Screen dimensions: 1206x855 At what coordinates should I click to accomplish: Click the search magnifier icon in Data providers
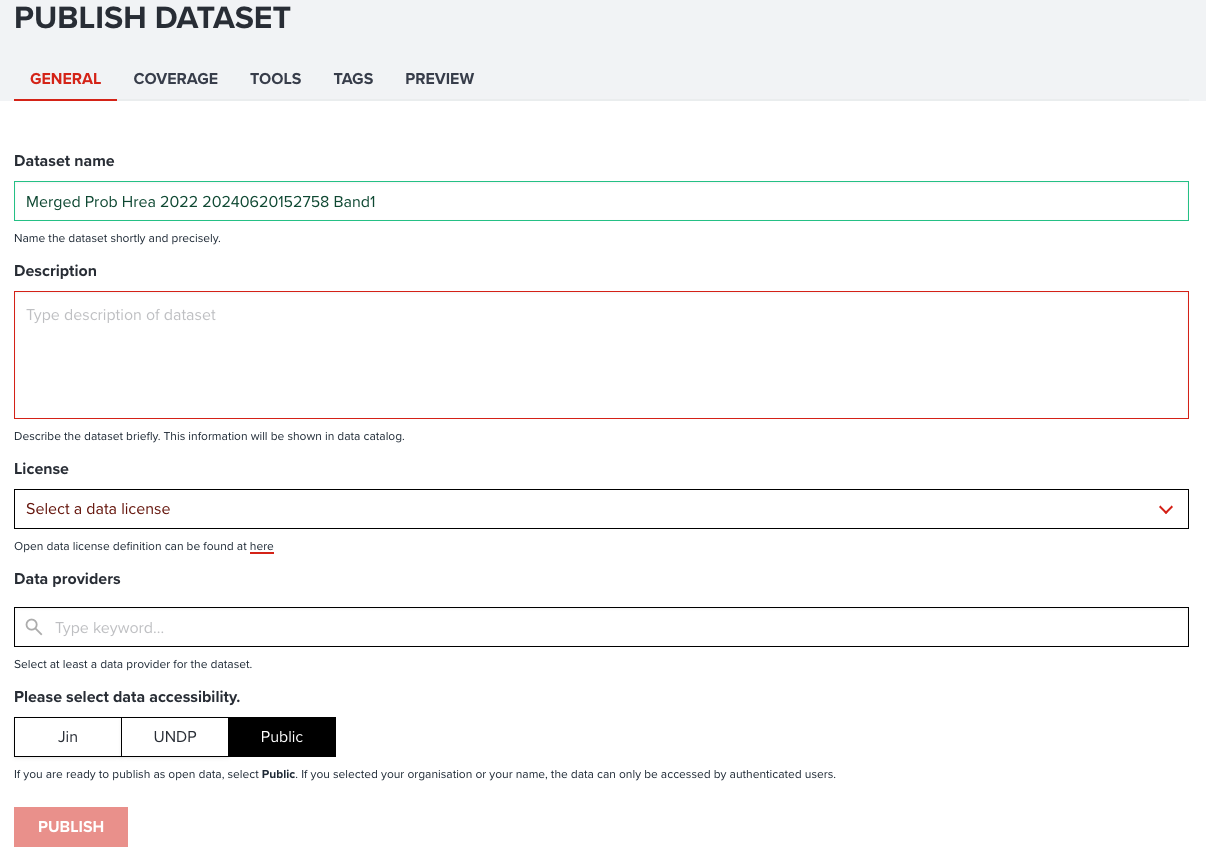click(33, 626)
